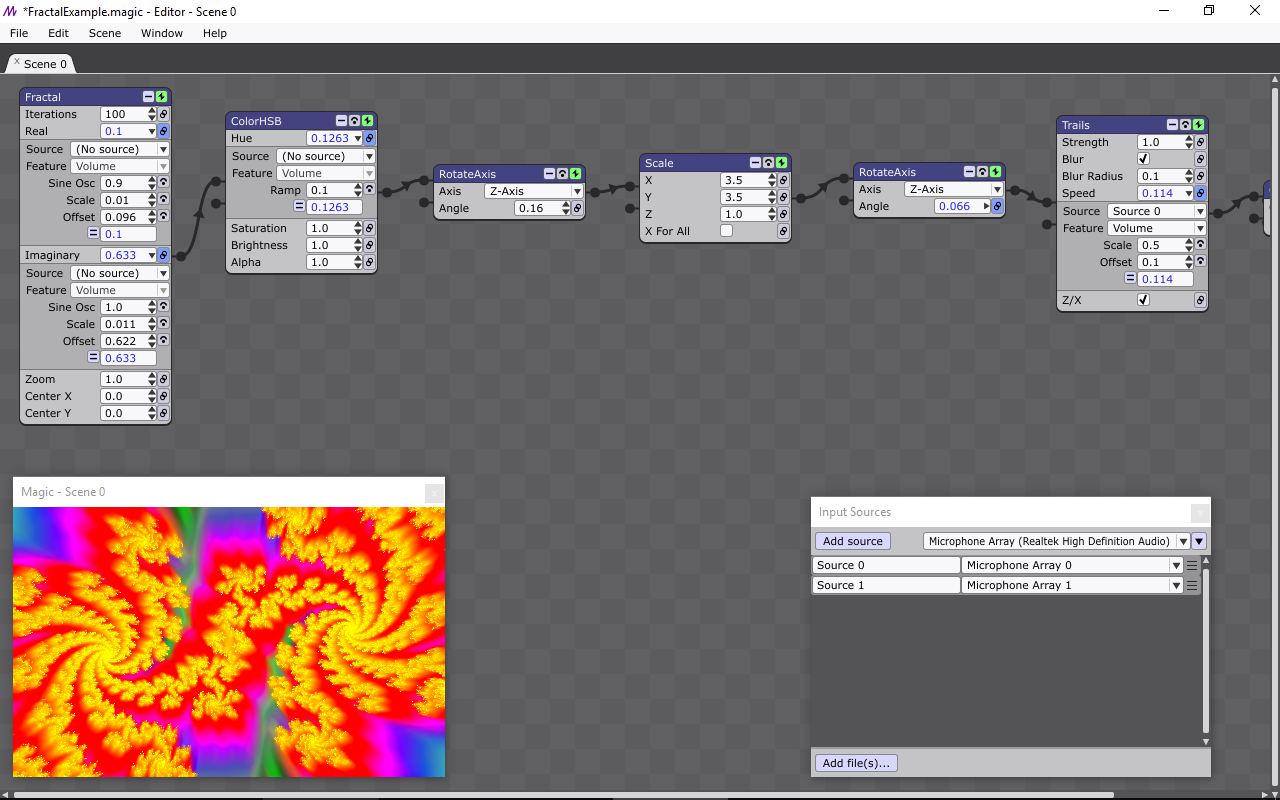Click the blue link icon beside Trails Speed
The width and height of the screenshot is (1280, 800).
tap(1200, 193)
